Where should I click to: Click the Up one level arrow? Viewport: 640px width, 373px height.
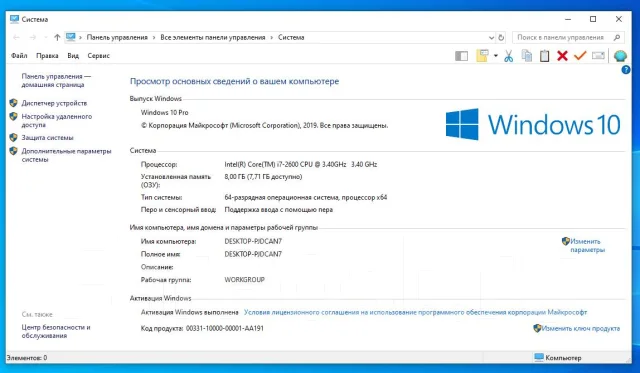pyautogui.click(x=57, y=38)
